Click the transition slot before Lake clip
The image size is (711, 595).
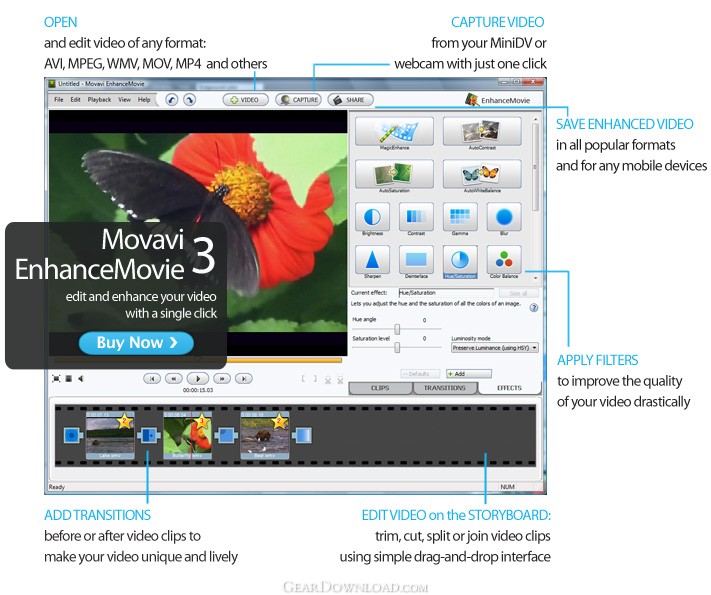point(72,436)
